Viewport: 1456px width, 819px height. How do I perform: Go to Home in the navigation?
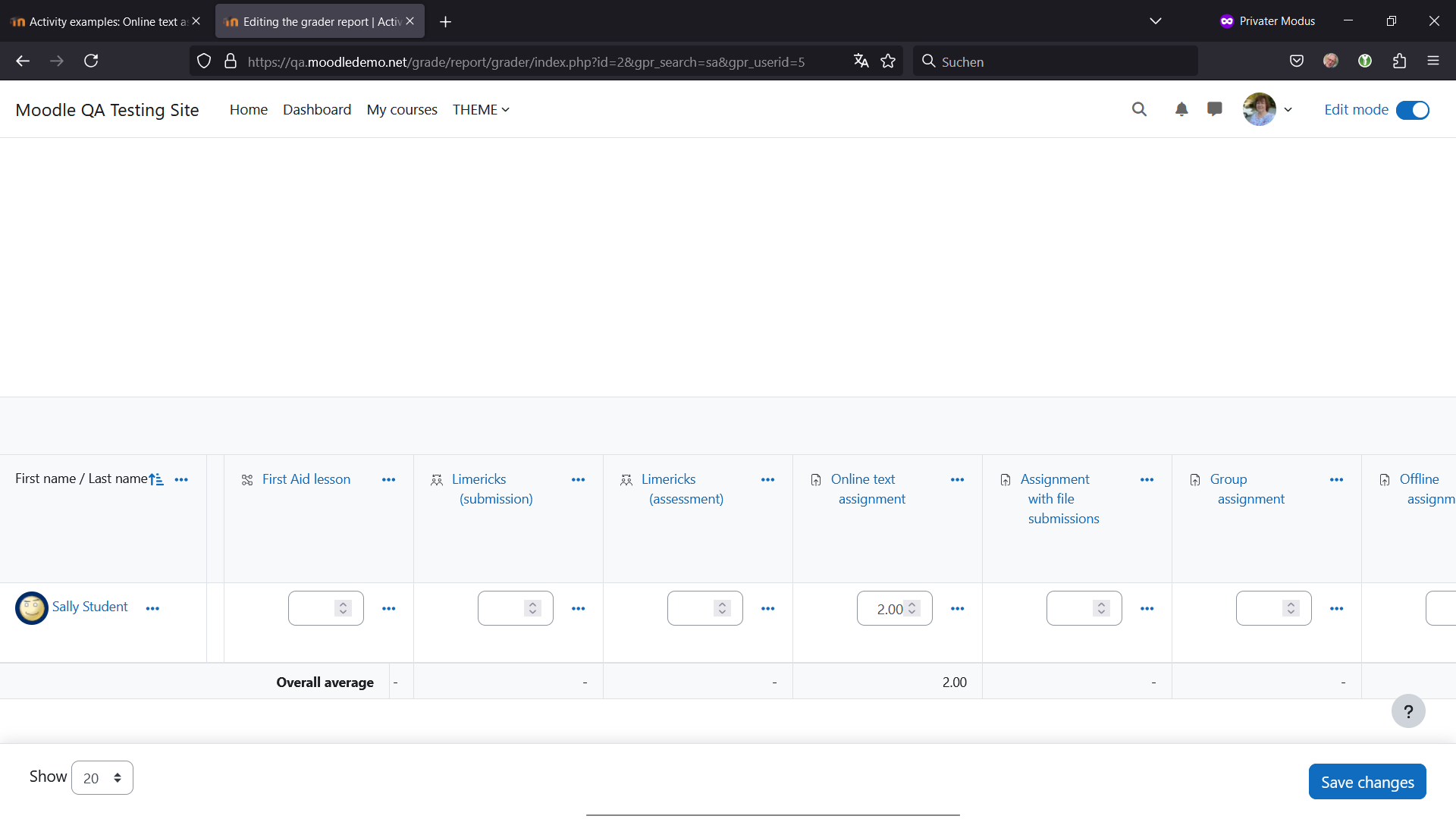coord(249,110)
